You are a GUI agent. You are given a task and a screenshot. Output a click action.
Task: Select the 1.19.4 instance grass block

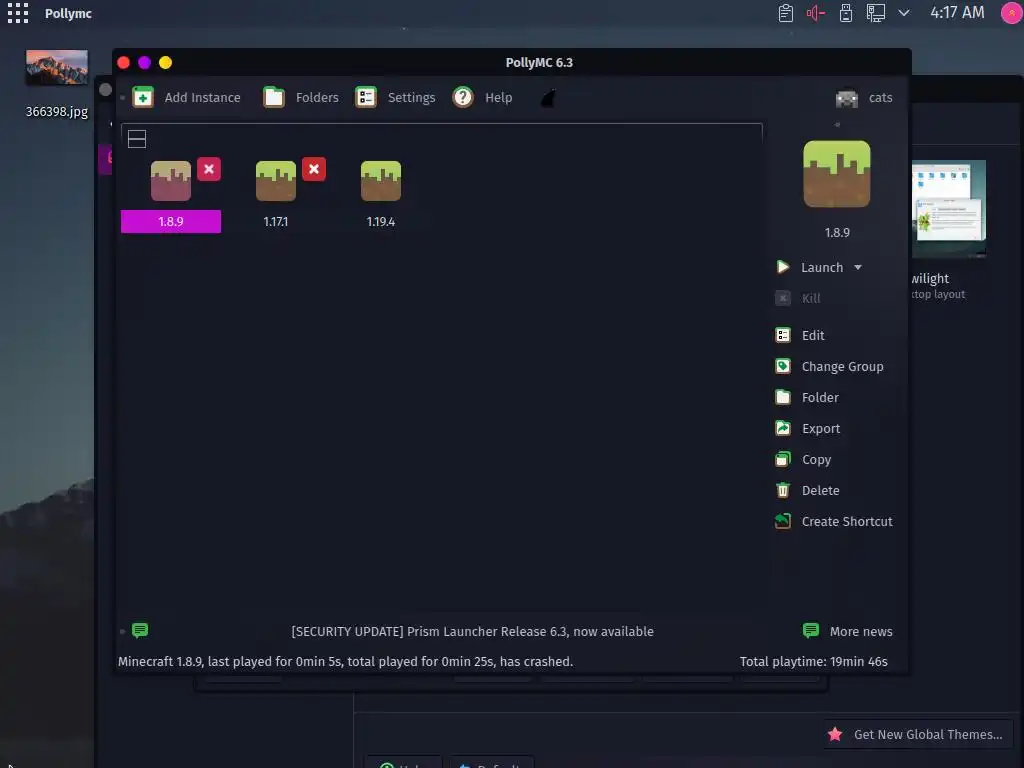(381, 181)
